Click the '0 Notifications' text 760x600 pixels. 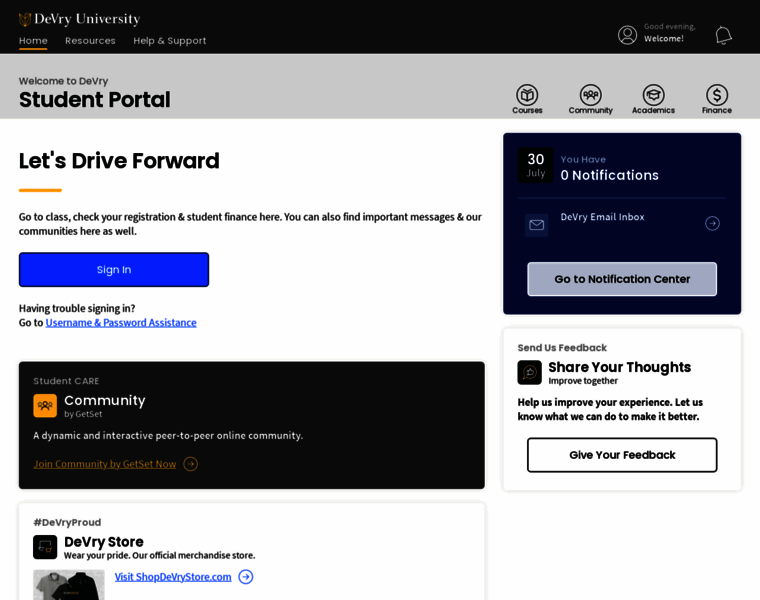pos(609,175)
